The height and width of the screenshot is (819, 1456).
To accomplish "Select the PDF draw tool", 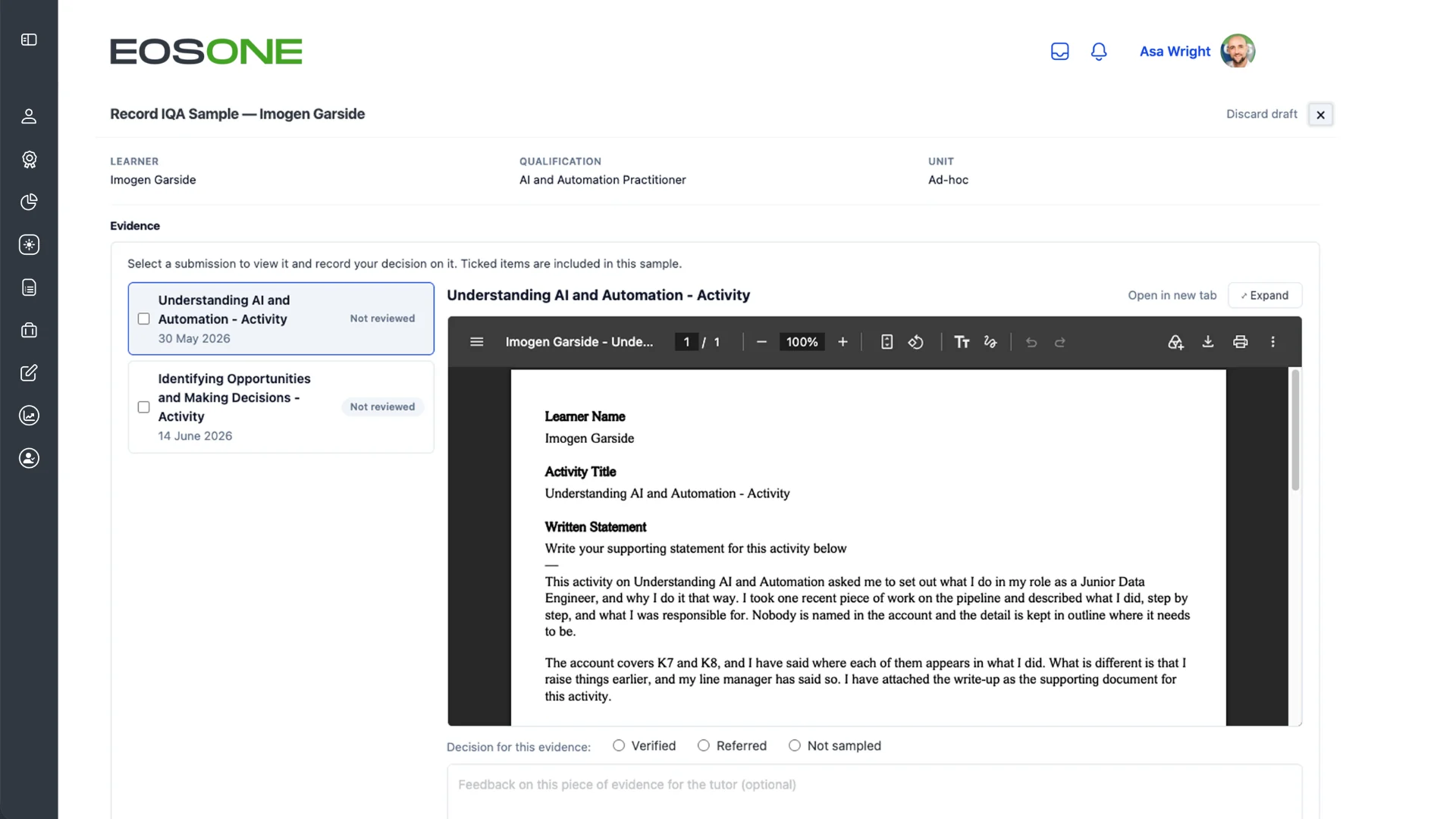I will tap(990, 342).
